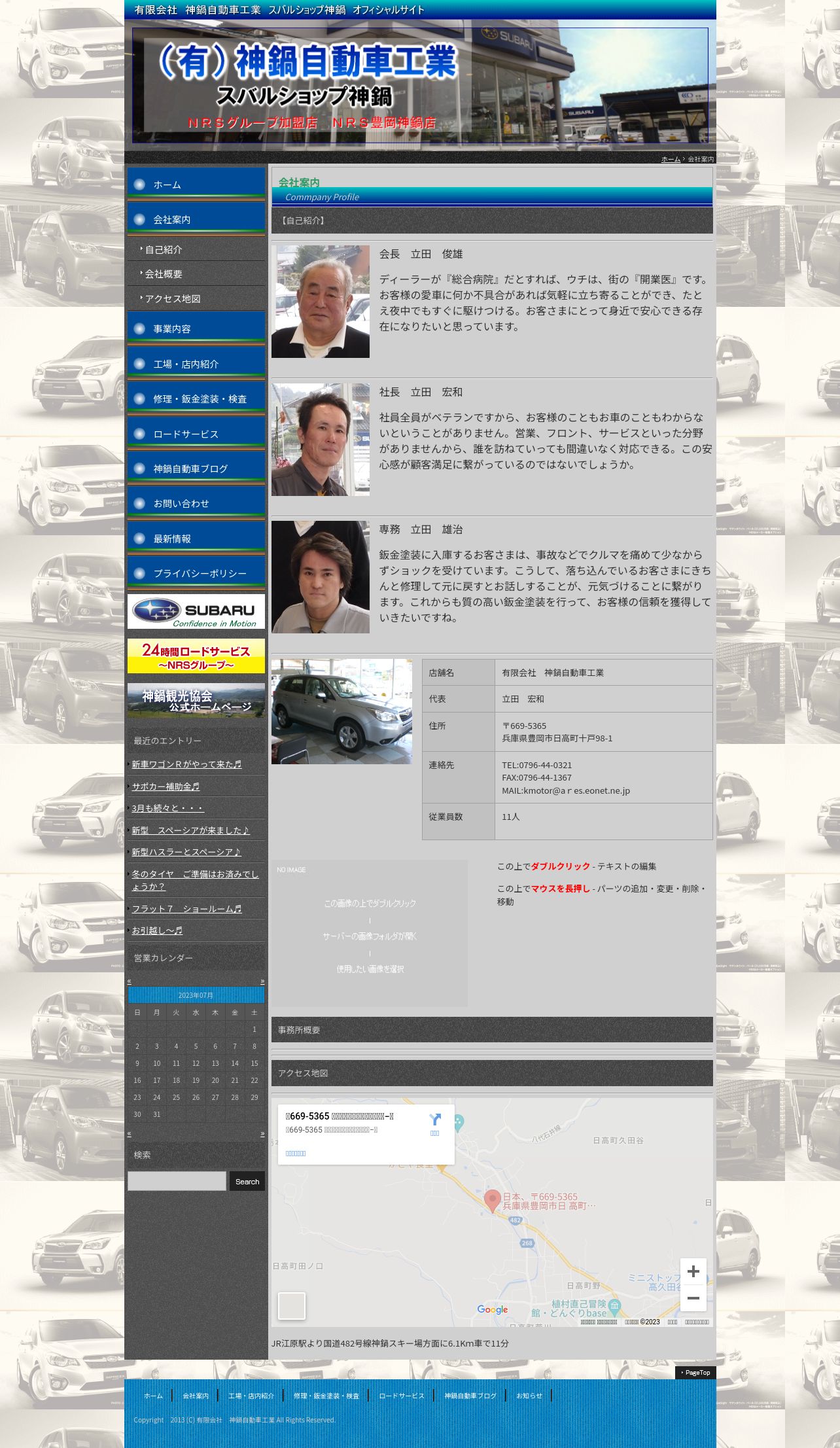Click the silver Subaru showroom car photo

coord(341,711)
